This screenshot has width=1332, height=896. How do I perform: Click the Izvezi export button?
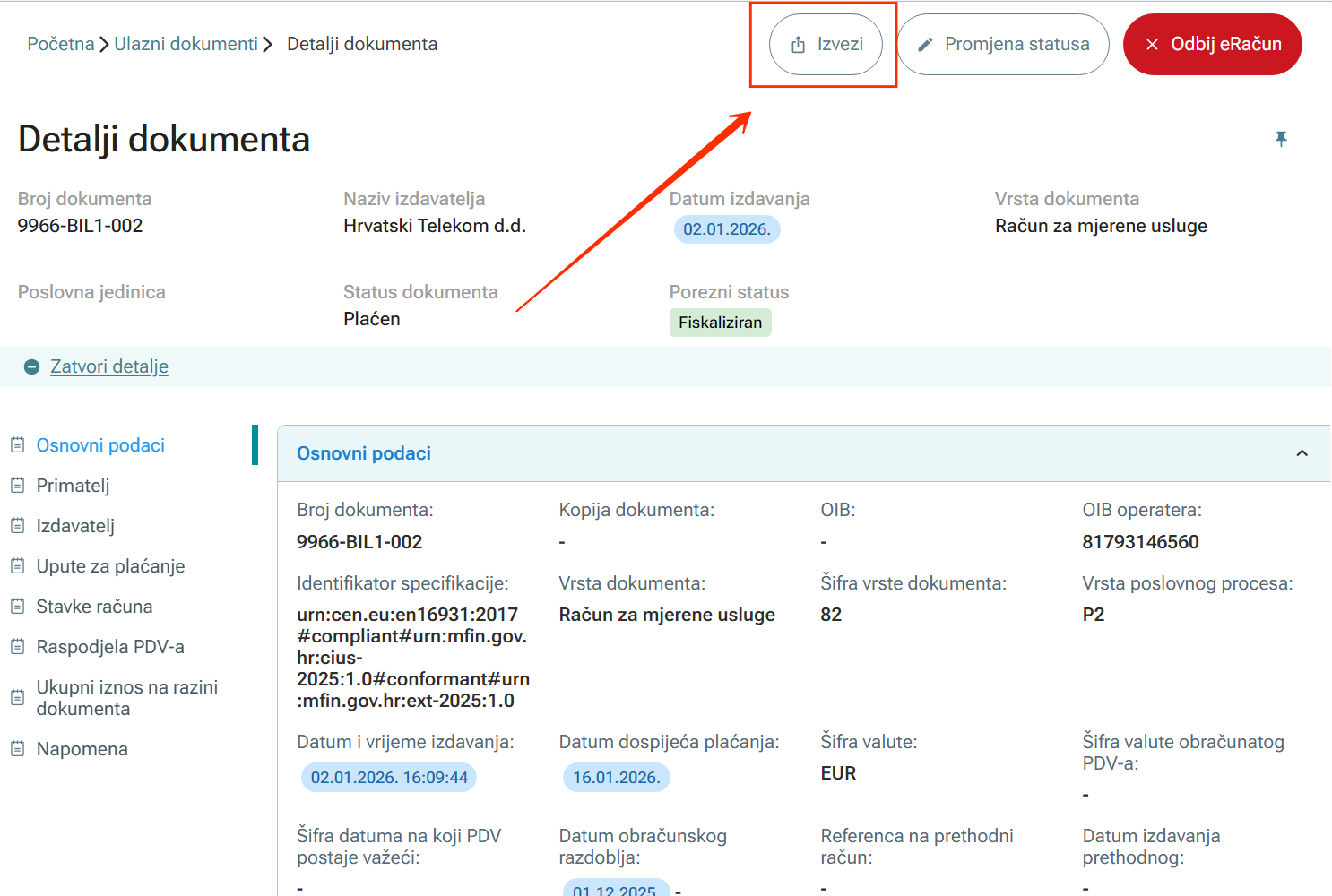[826, 45]
